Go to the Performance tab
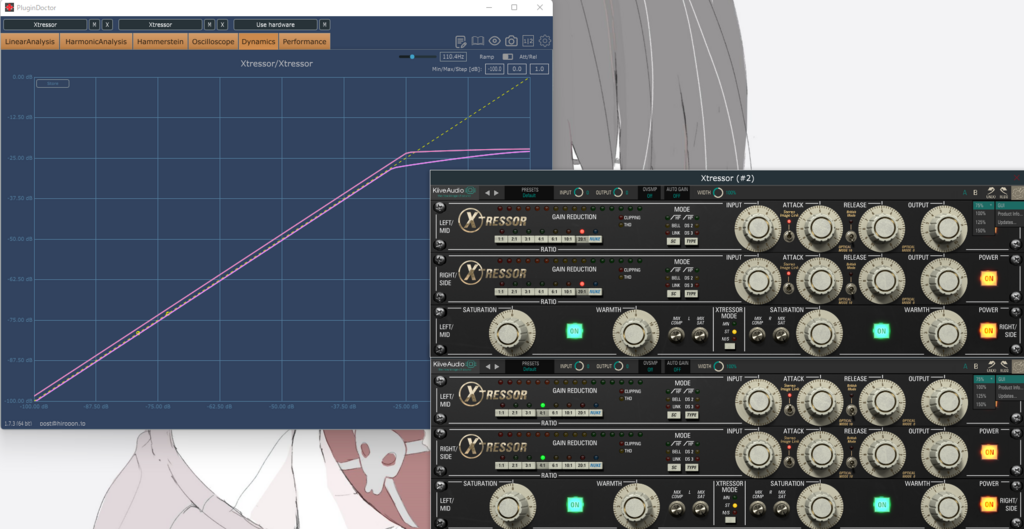Viewport: 1024px width, 529px height. (304, 41)
